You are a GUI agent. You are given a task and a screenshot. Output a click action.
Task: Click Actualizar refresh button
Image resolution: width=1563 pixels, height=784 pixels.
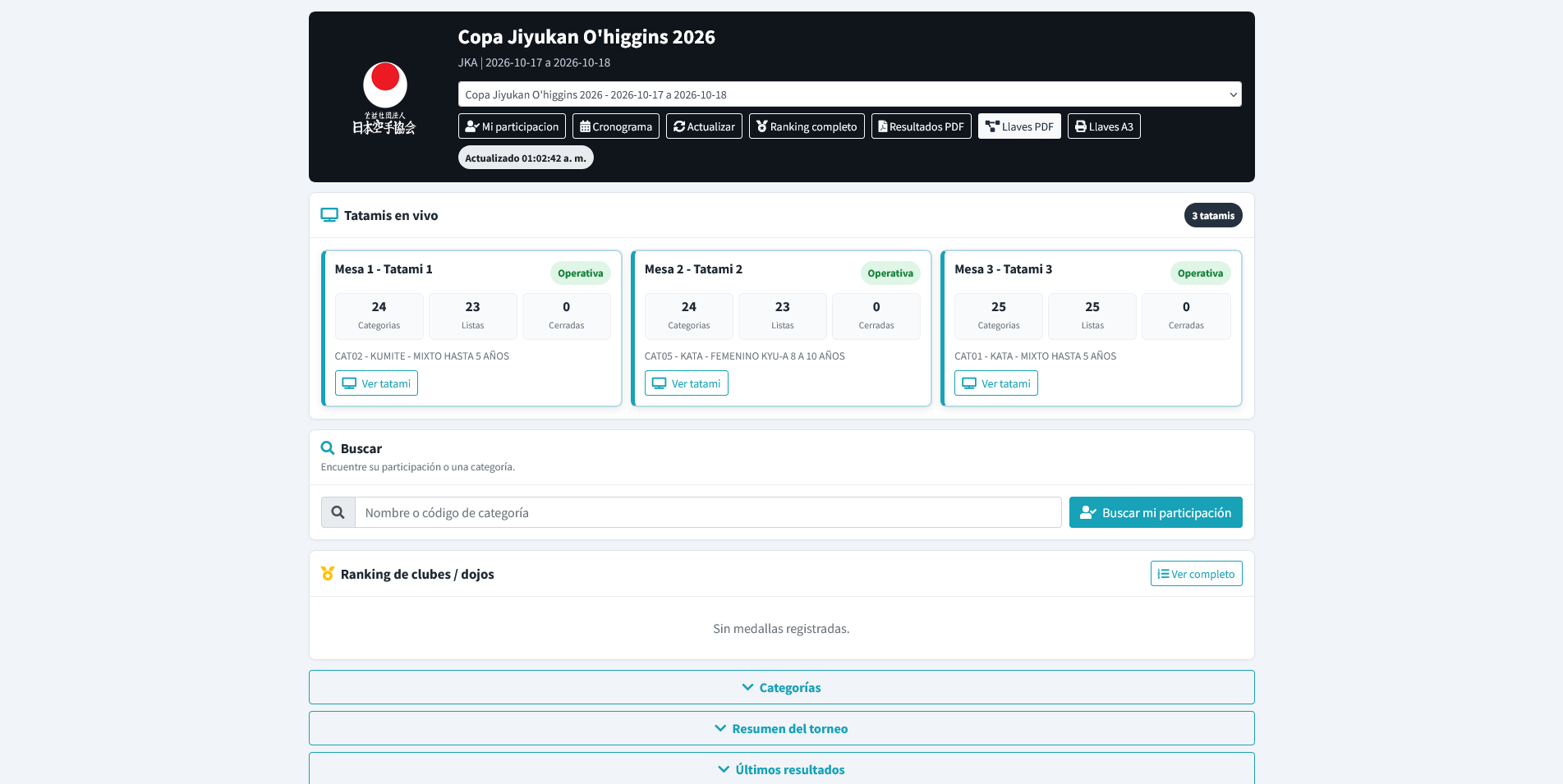704,126
